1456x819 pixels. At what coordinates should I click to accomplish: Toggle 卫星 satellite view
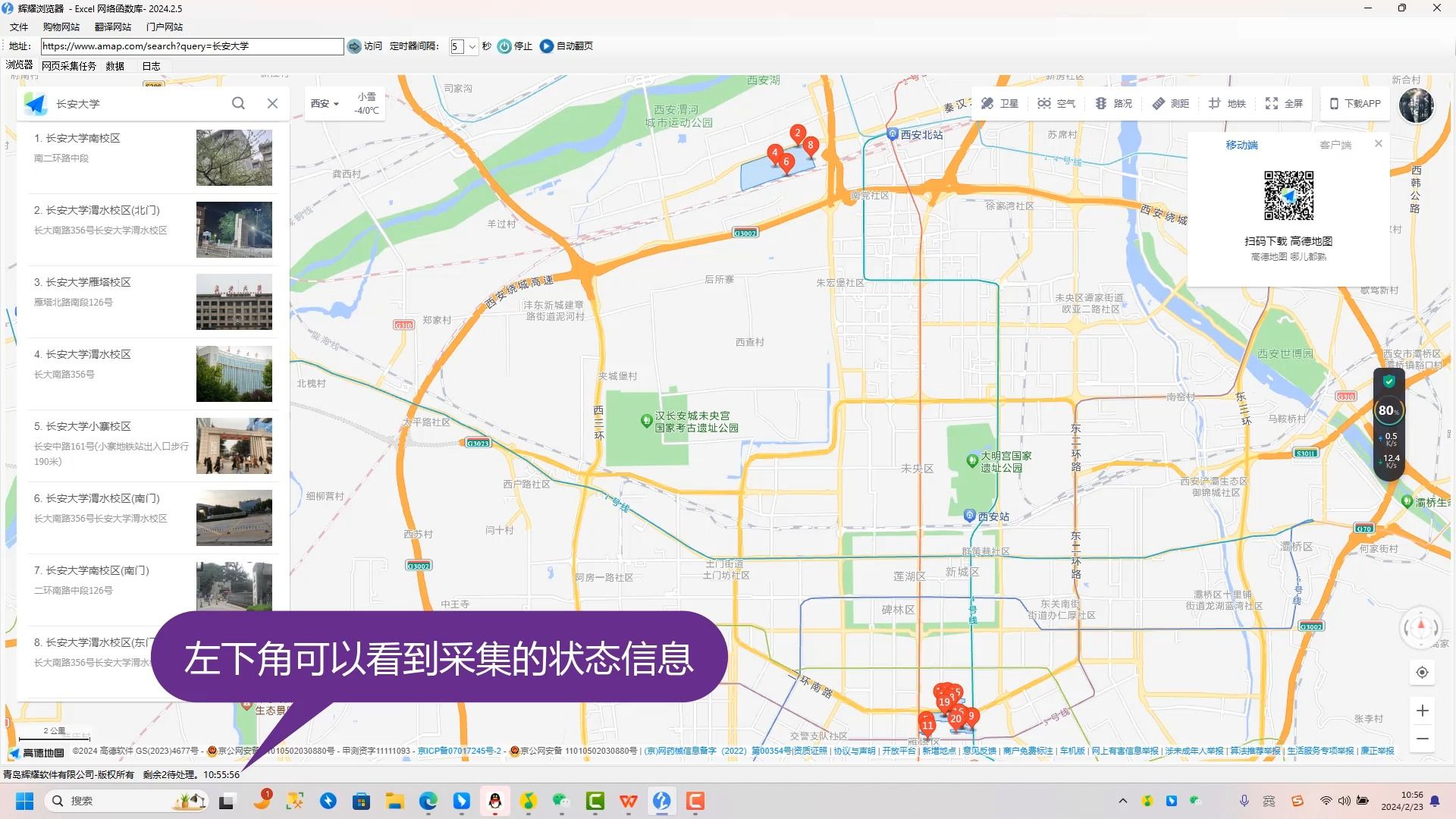(x=999, y=103)
